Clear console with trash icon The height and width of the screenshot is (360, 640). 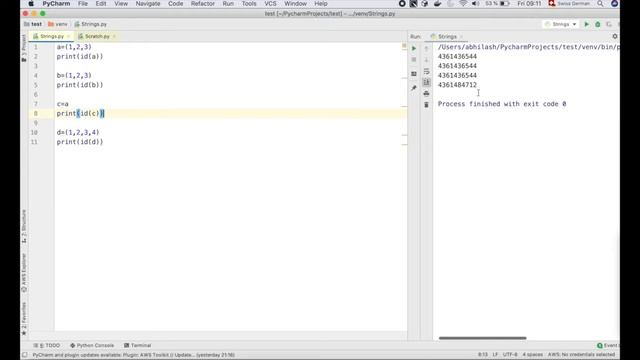click(x=427, y=105)
